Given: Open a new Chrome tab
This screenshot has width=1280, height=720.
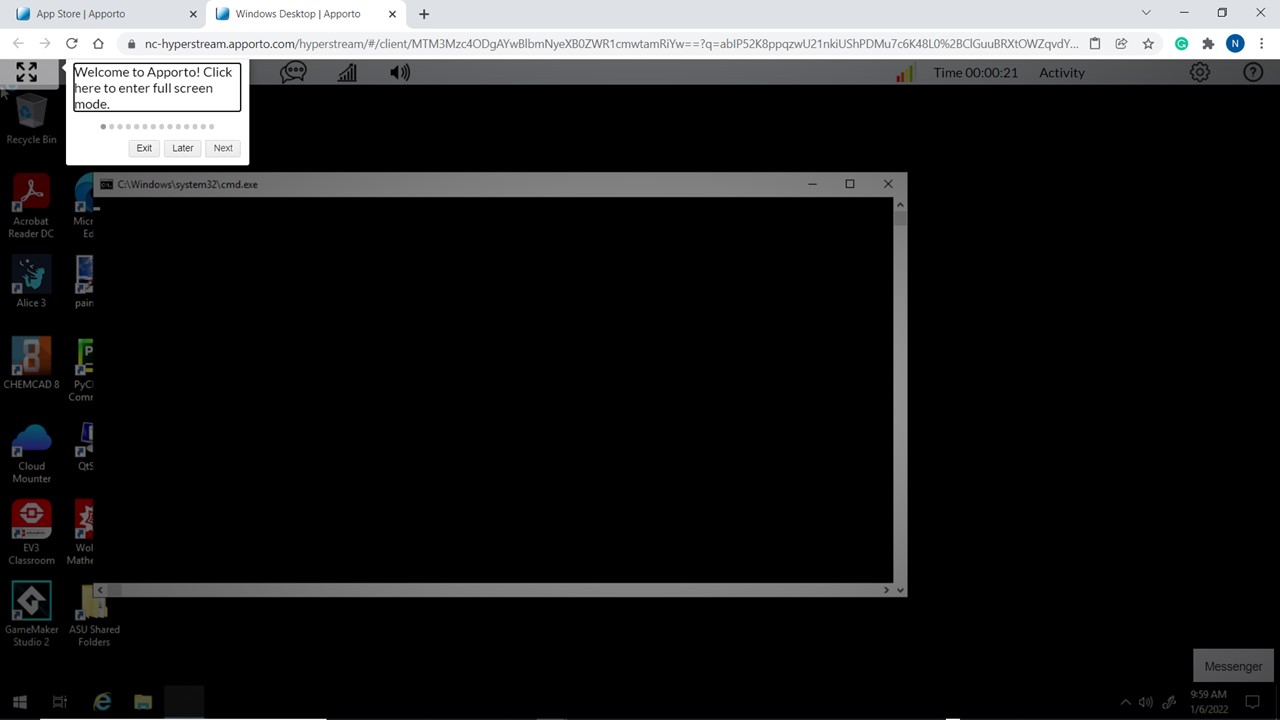Looking at the screenshot, I should click(424, 14).
